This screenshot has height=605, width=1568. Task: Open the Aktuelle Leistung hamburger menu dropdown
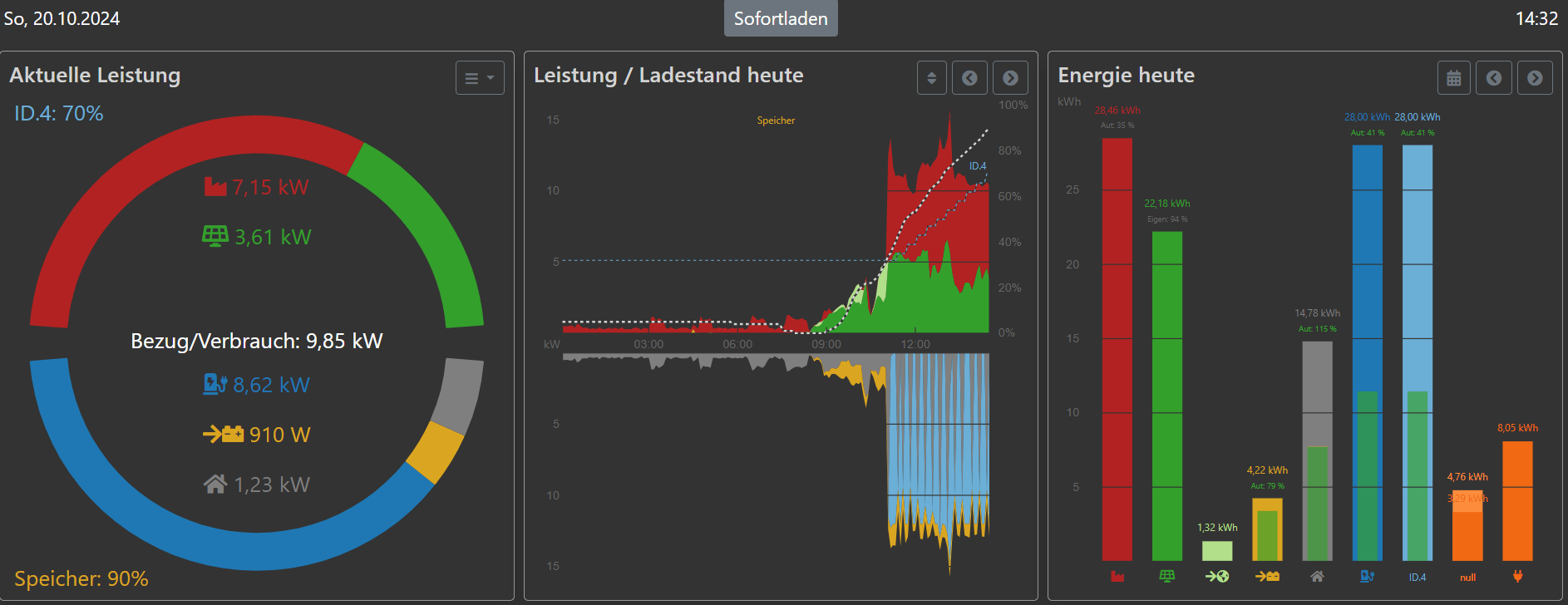(x=480, y=78)
